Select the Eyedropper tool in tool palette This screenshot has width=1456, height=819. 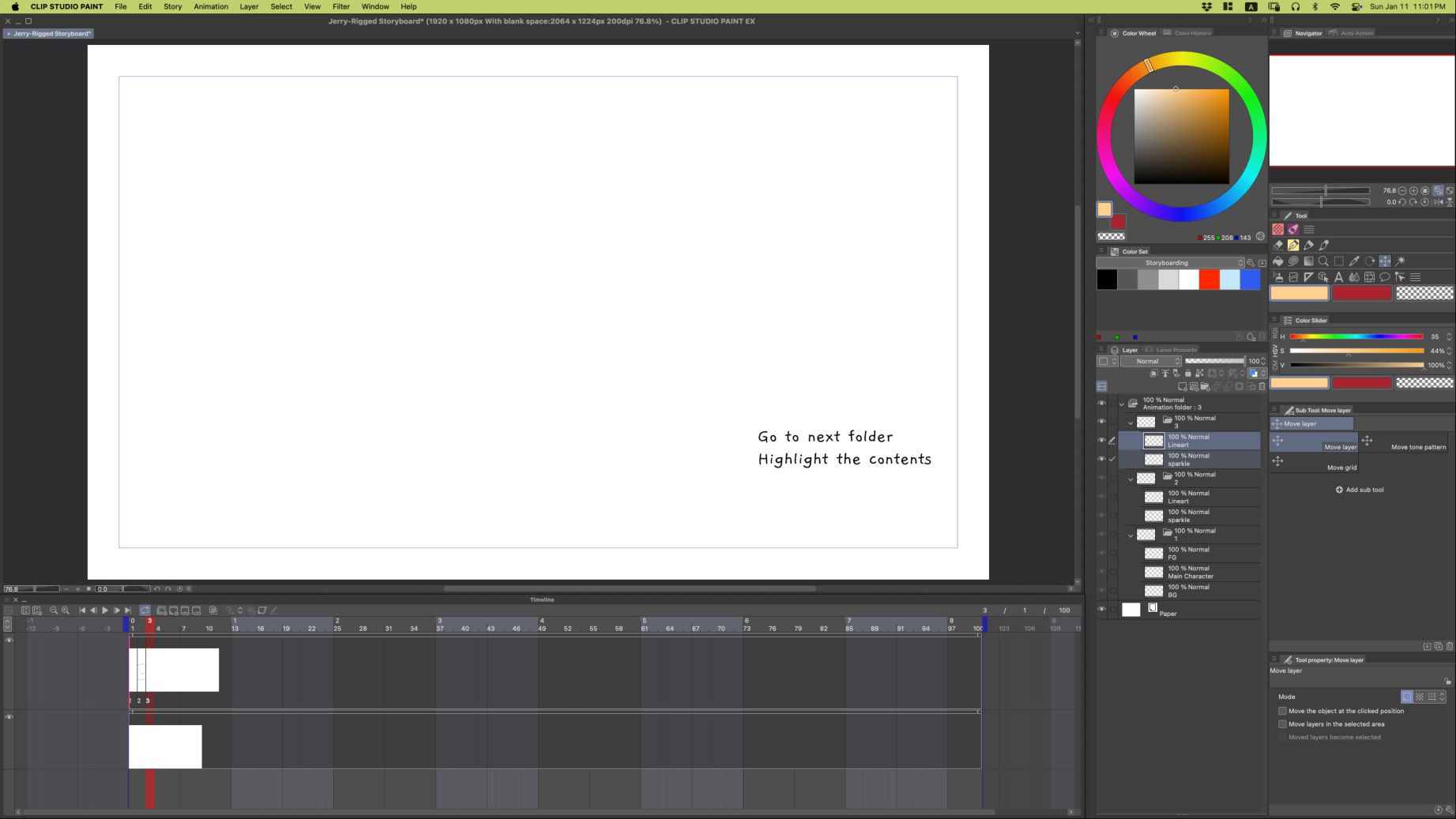click(1354, 261)
